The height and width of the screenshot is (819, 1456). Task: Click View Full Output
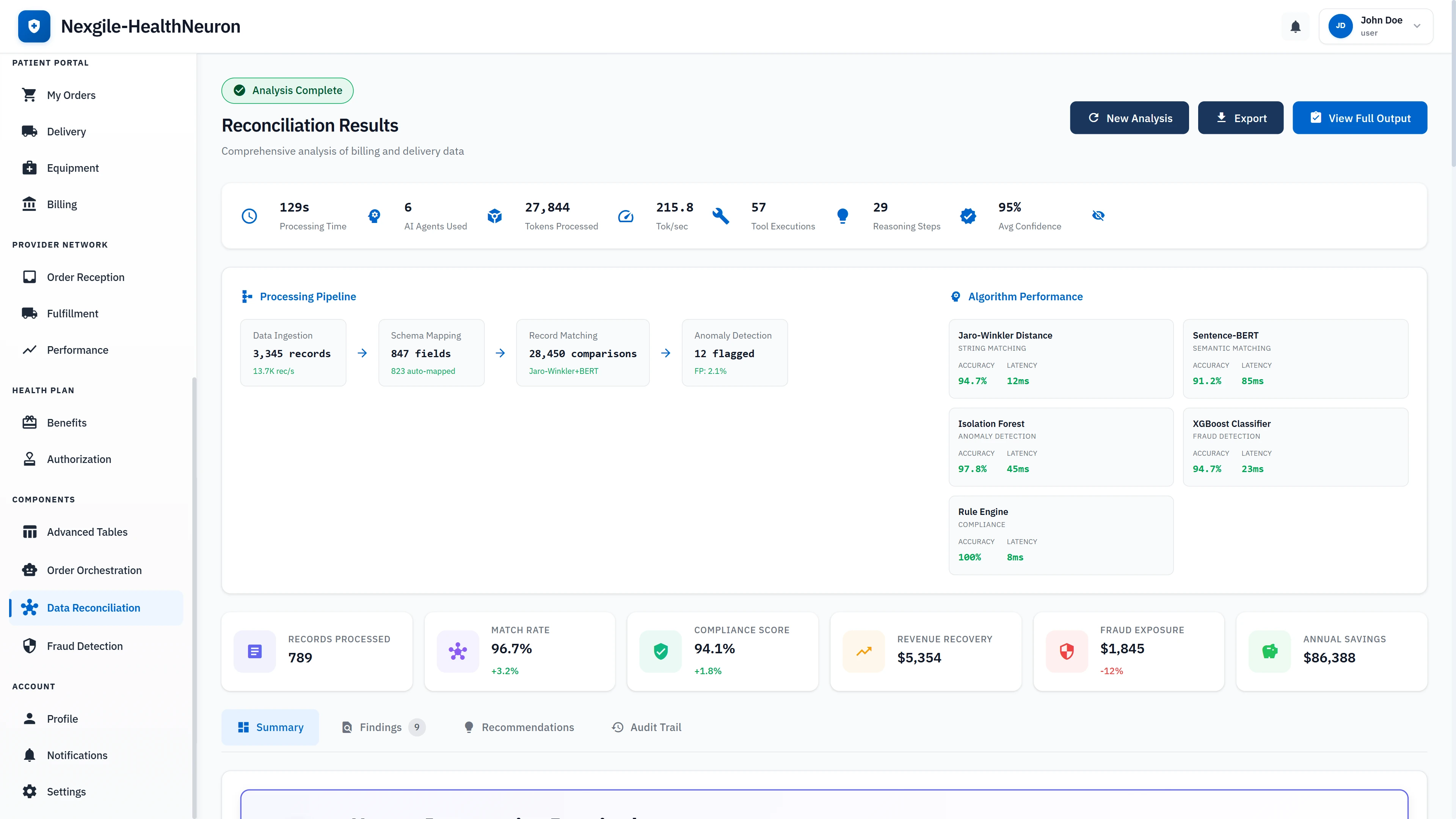[x=1360, y=118]
